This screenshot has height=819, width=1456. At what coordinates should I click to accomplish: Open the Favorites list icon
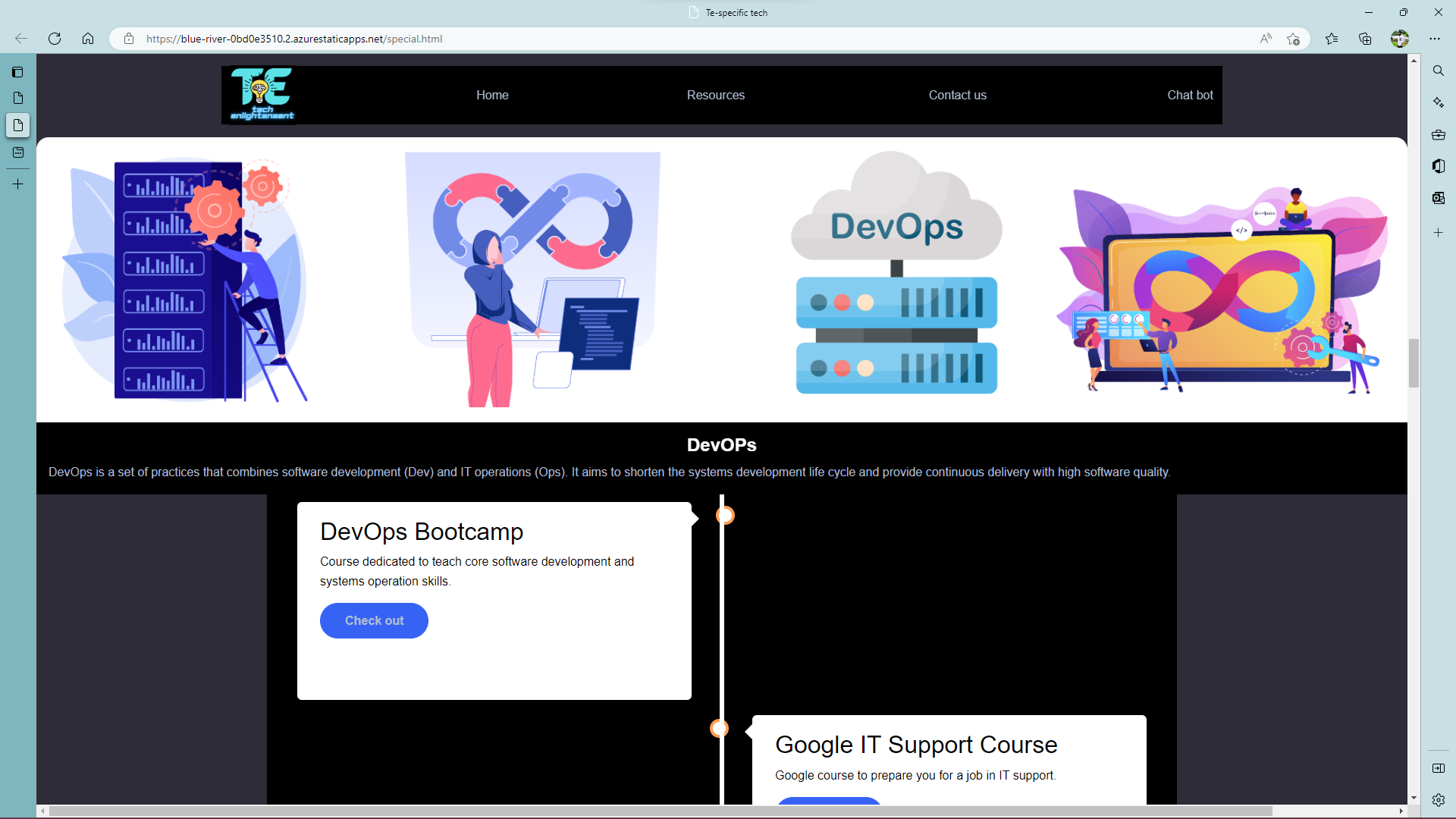1332,39
